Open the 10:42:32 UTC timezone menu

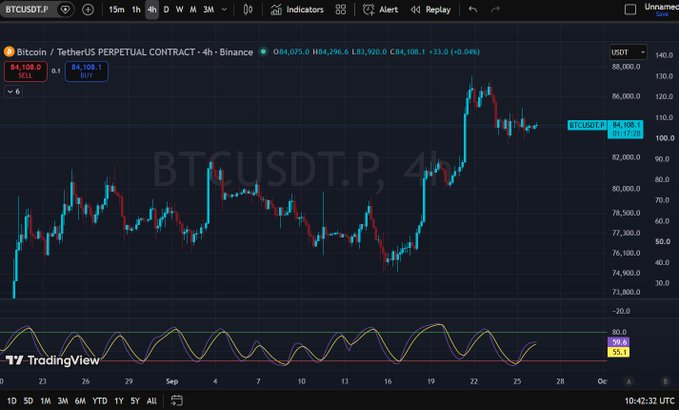(x=649, y=401)
